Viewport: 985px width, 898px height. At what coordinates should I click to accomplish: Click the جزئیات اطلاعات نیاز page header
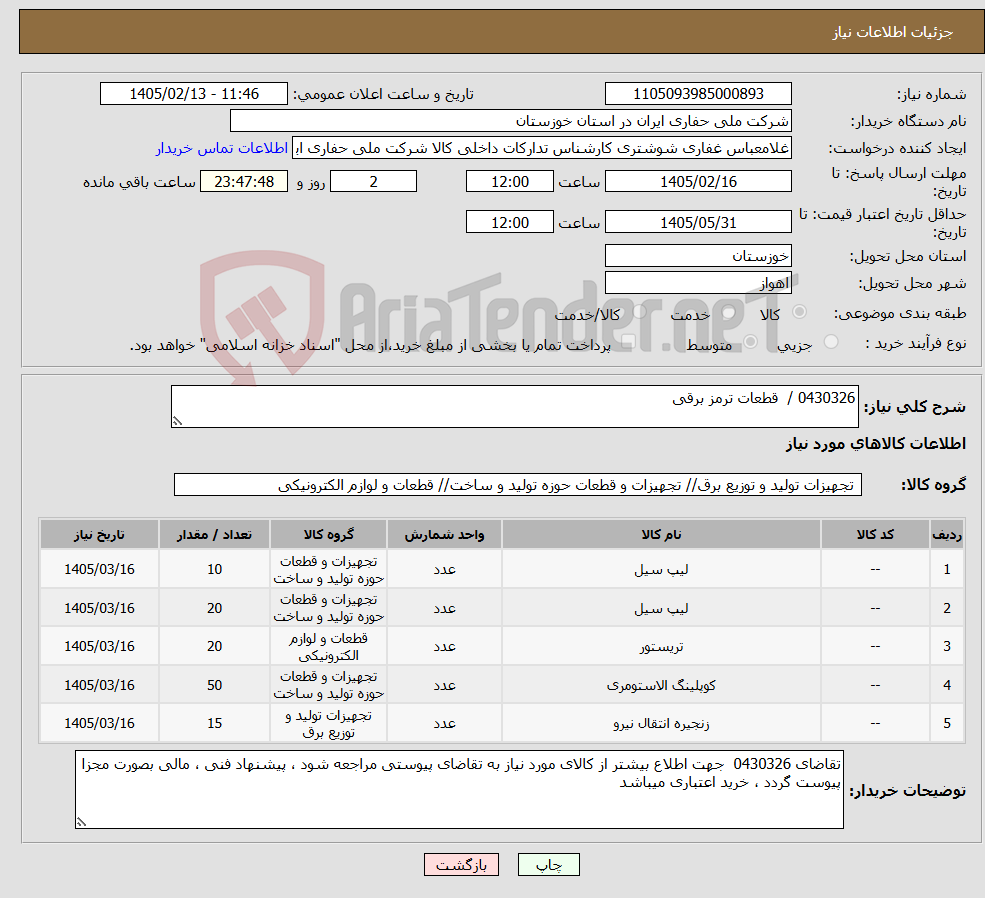(x=892, y=32)
